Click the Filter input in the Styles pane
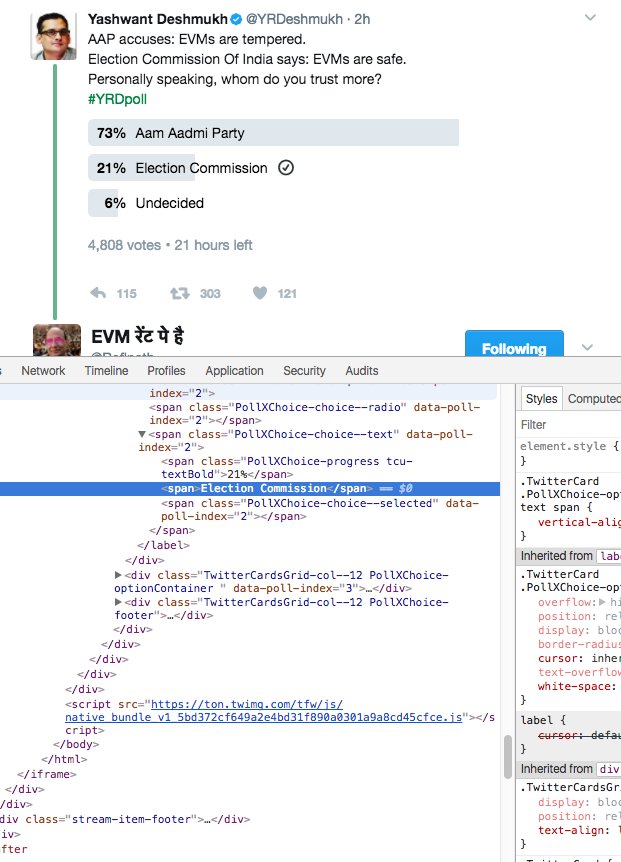 (570, 425)
